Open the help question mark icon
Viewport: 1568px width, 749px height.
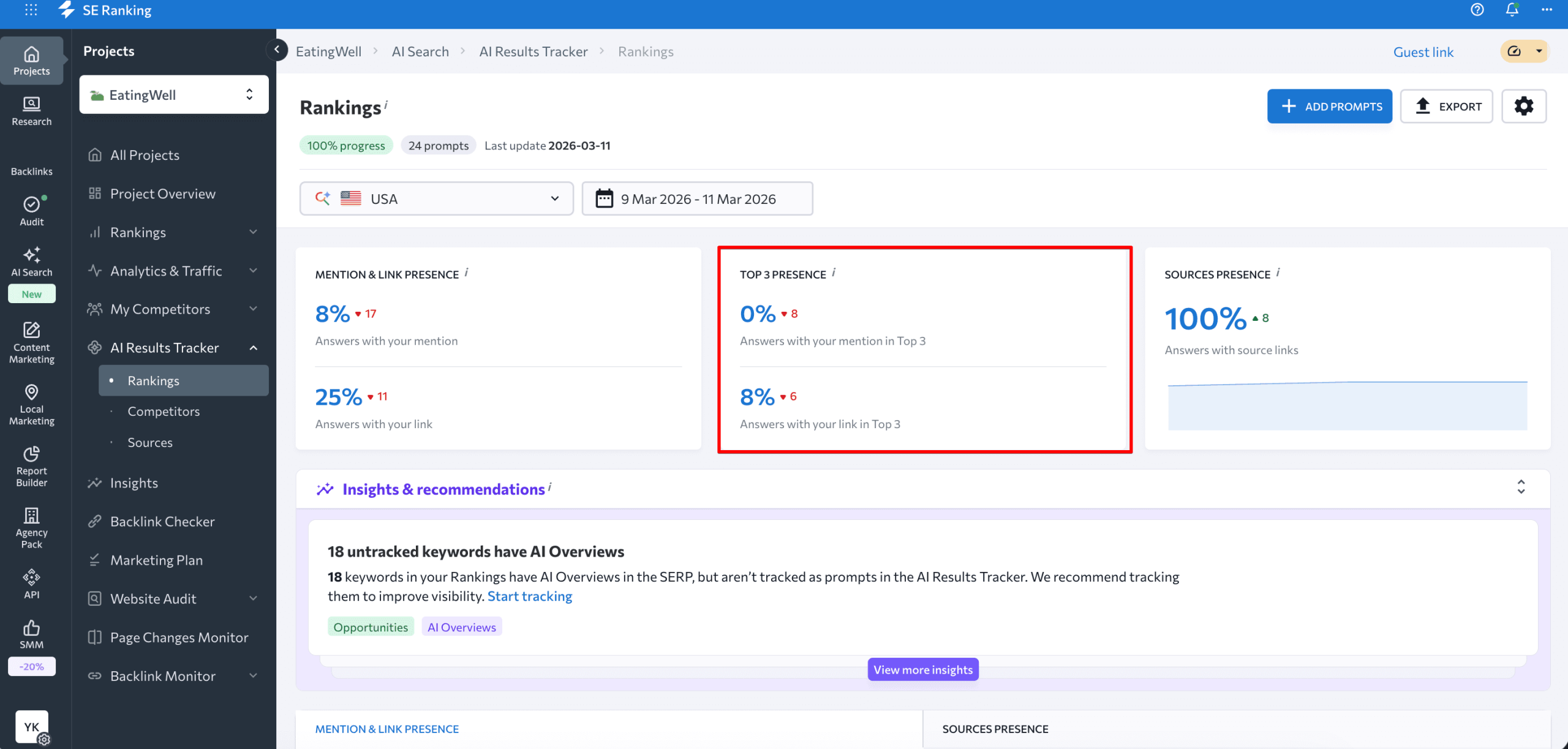coord(1477,10)
